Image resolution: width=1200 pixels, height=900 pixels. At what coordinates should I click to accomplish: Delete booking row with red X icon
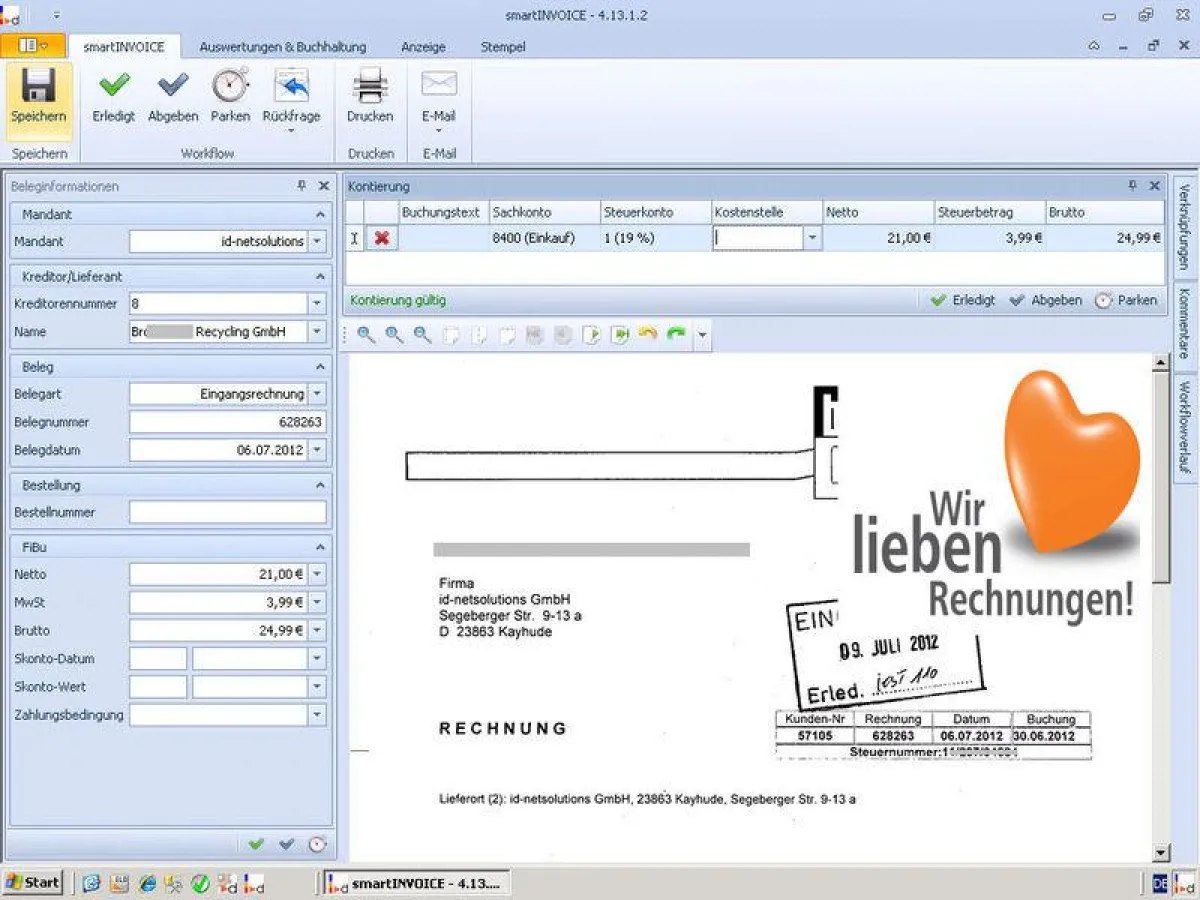tap(381, 238)
